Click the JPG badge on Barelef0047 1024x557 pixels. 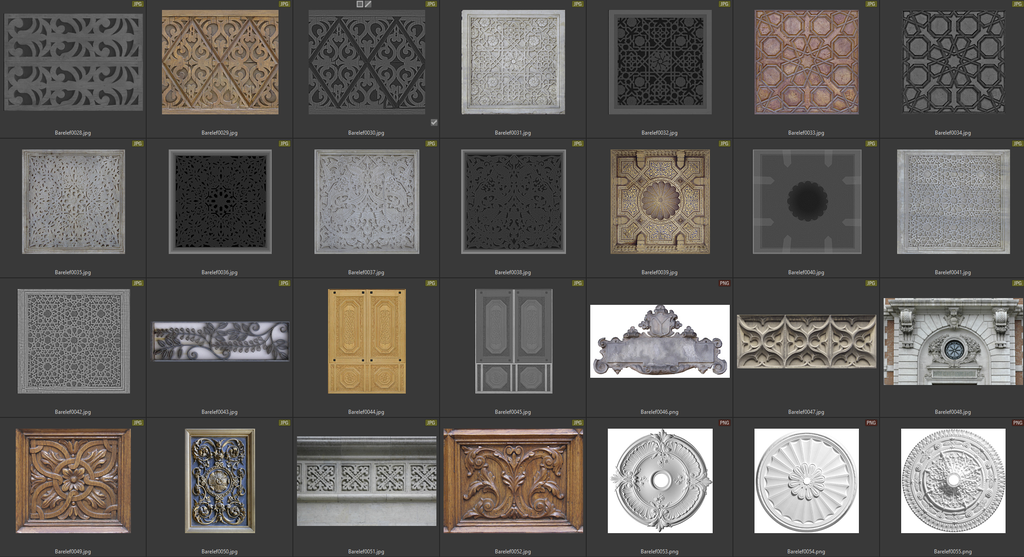click(x=871, y=283)
